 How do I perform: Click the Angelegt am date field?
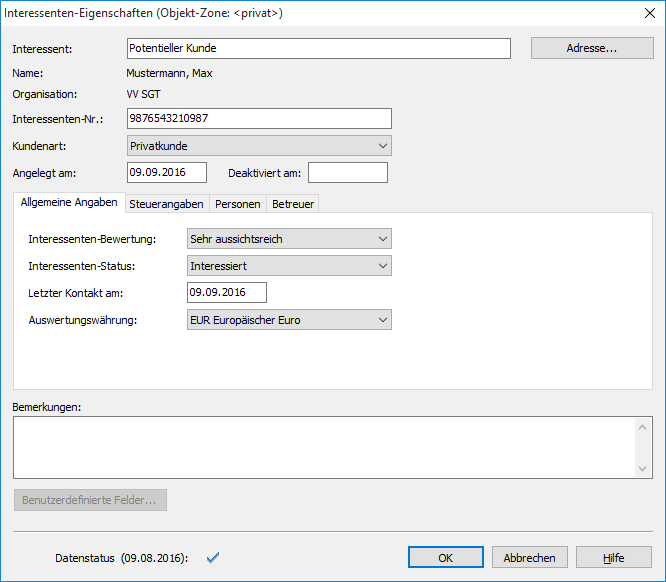[166, 173]
